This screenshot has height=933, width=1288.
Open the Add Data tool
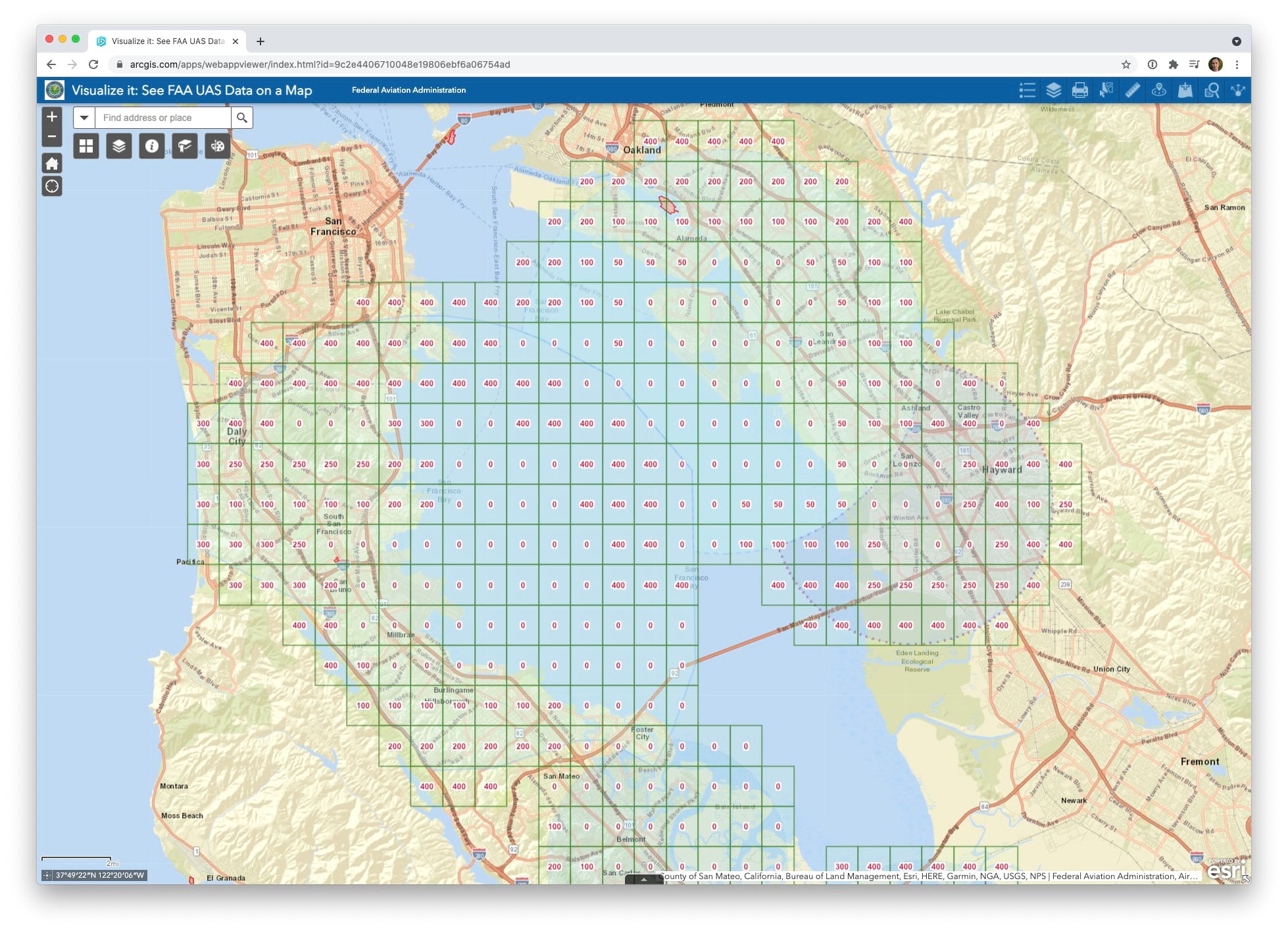point(1185,91)
